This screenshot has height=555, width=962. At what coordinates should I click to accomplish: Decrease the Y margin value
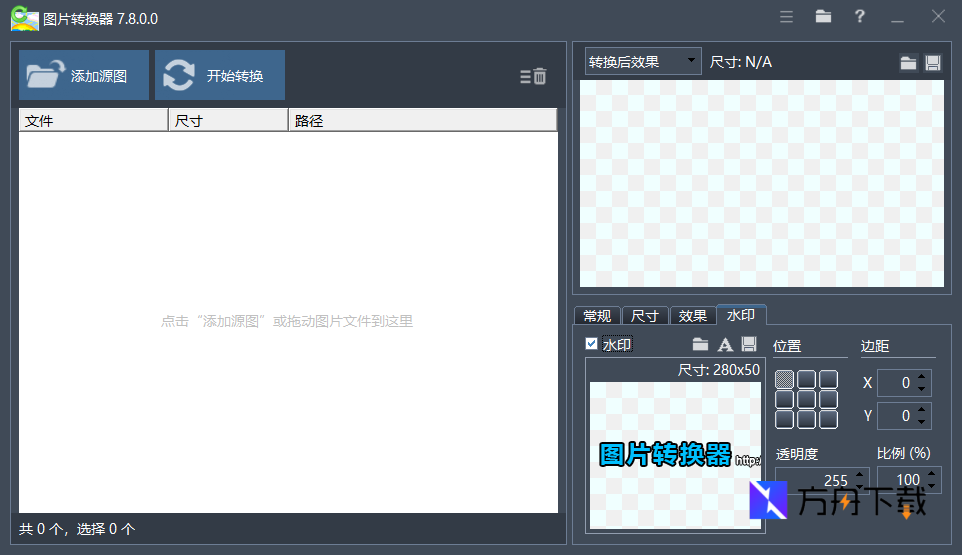[922, 423]
